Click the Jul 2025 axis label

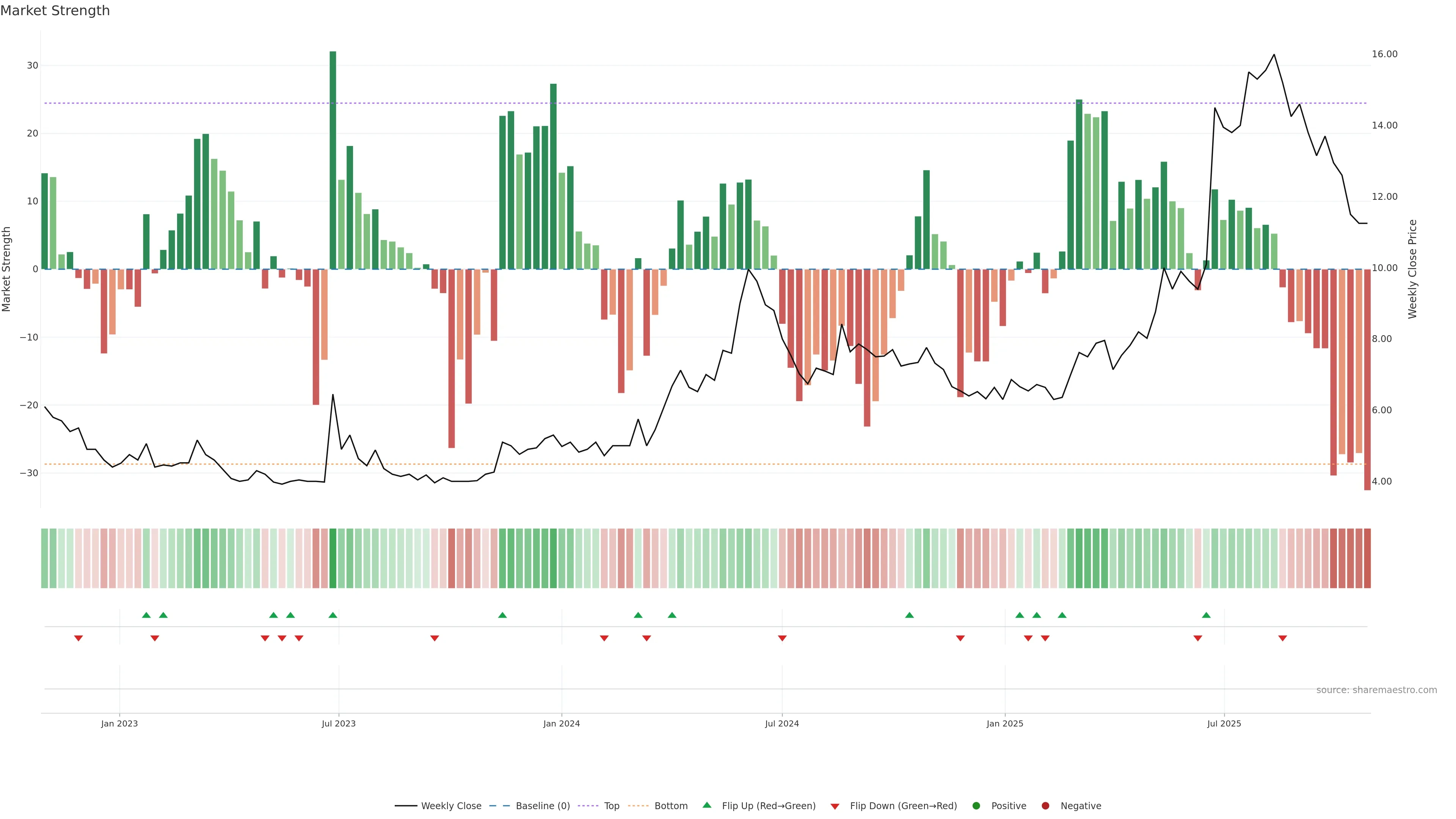click(1224, 723)
